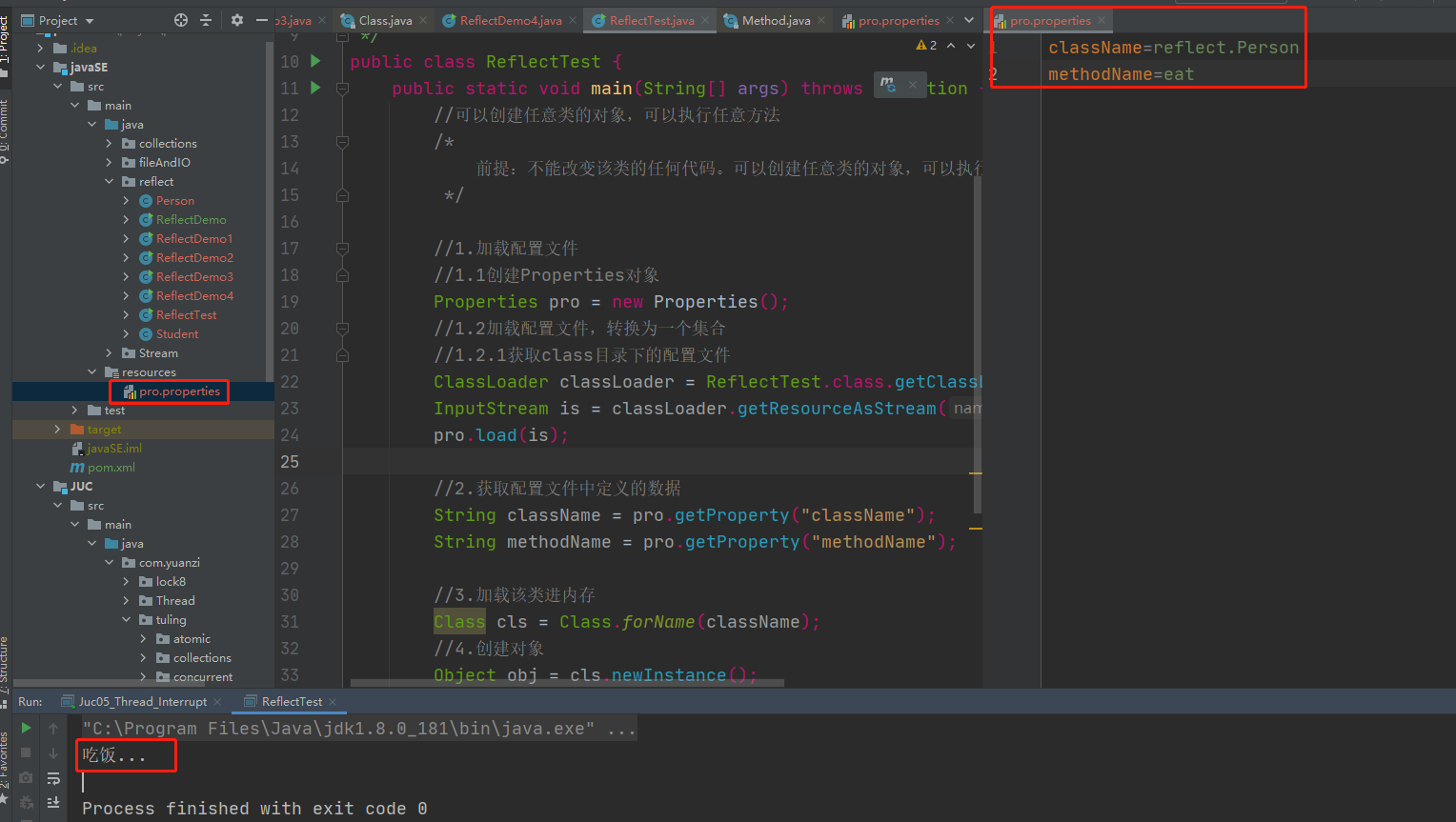Close the ReflectTest run tab
The height and width of the screenshot is (822, 1456).
click(x=333, y=702)
